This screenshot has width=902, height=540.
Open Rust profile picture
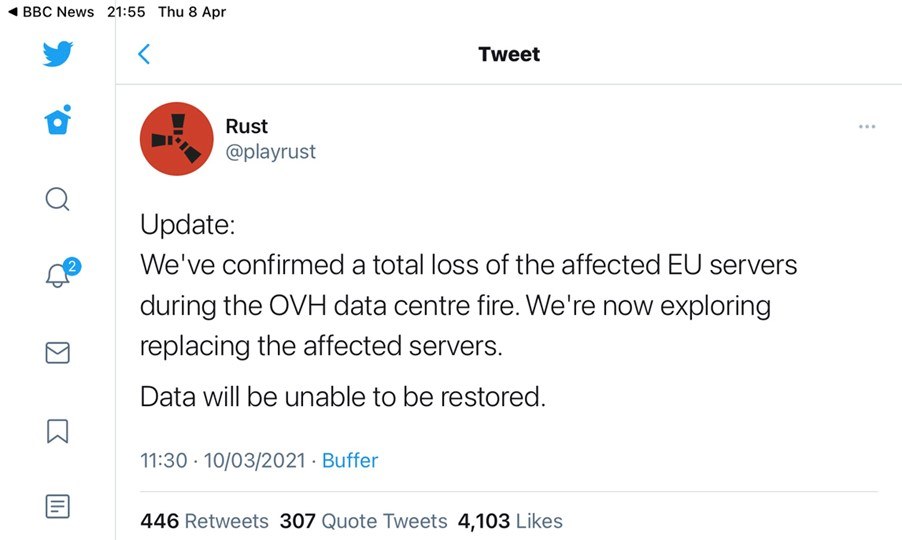click(177, 139)
